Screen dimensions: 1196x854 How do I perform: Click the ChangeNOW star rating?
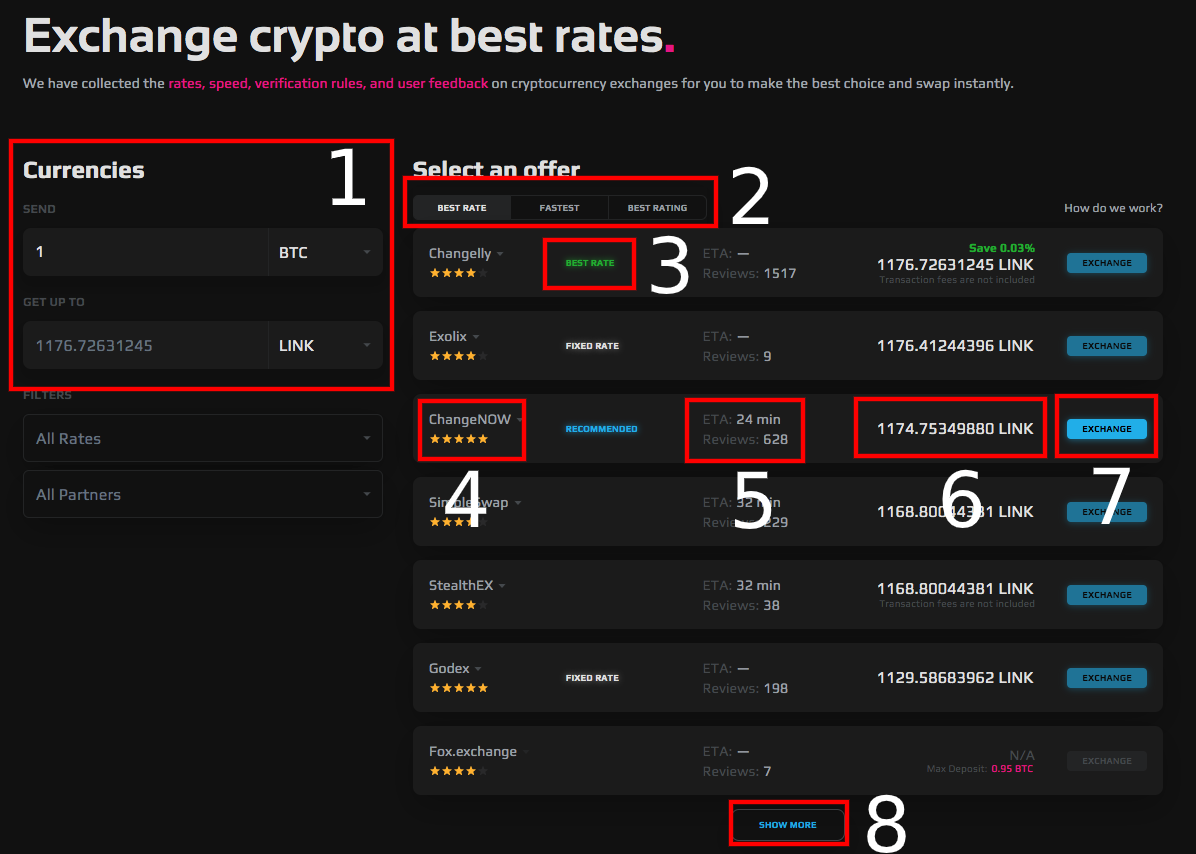pyautogui.click(x=458, y=439)
